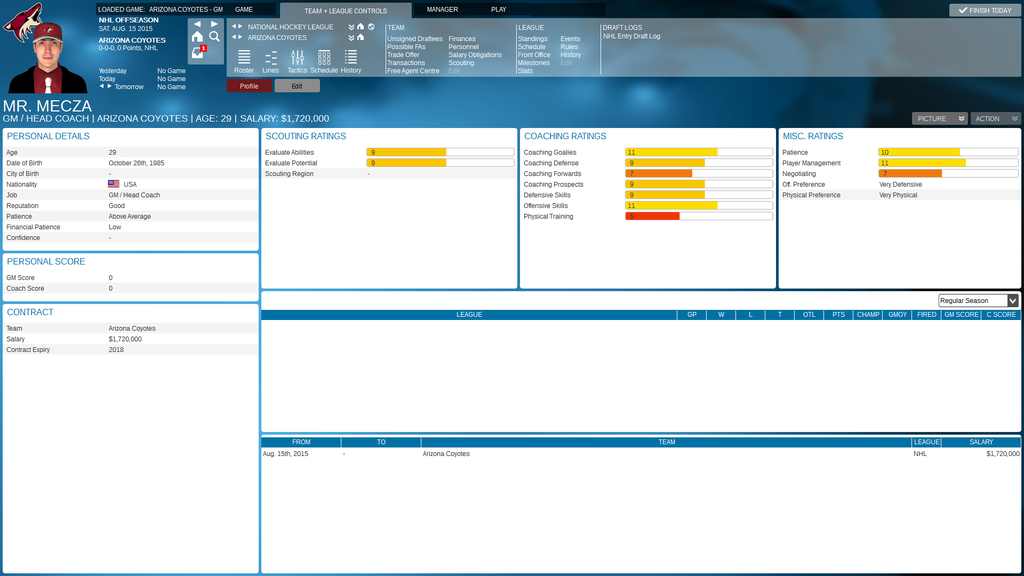The image size is (1024, 576).
Task: Go back with the left navigation arrow above Home
Action: click(x=197, y=24)
